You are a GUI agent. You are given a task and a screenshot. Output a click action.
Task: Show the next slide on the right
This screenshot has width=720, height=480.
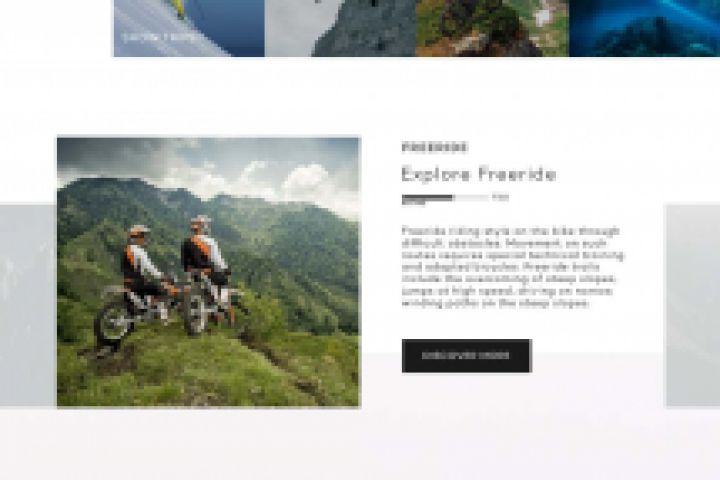pos(693,305)
